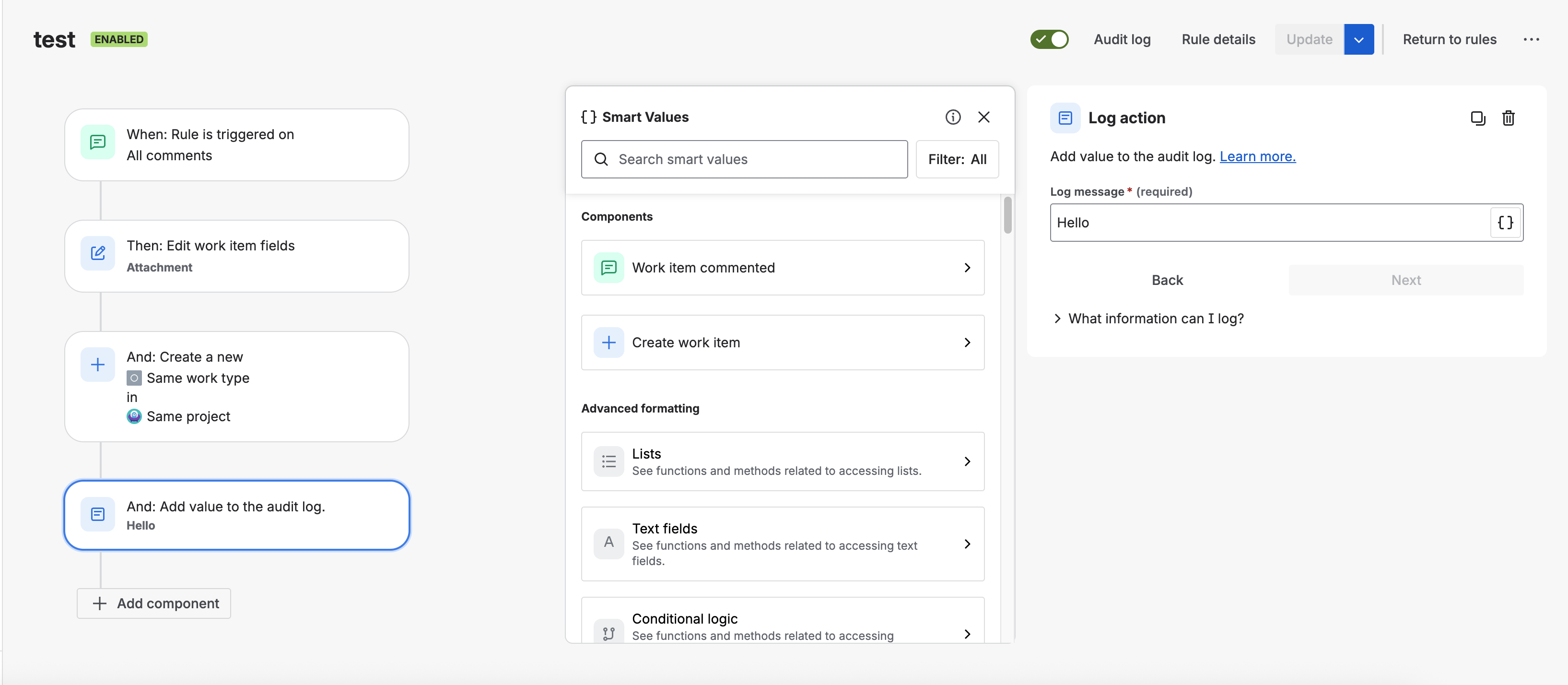The width and height of the screenshot is (1568, 685).
Task: Click the 'Same work type' text
Action: pyautogui.click(x=198, y=378)
